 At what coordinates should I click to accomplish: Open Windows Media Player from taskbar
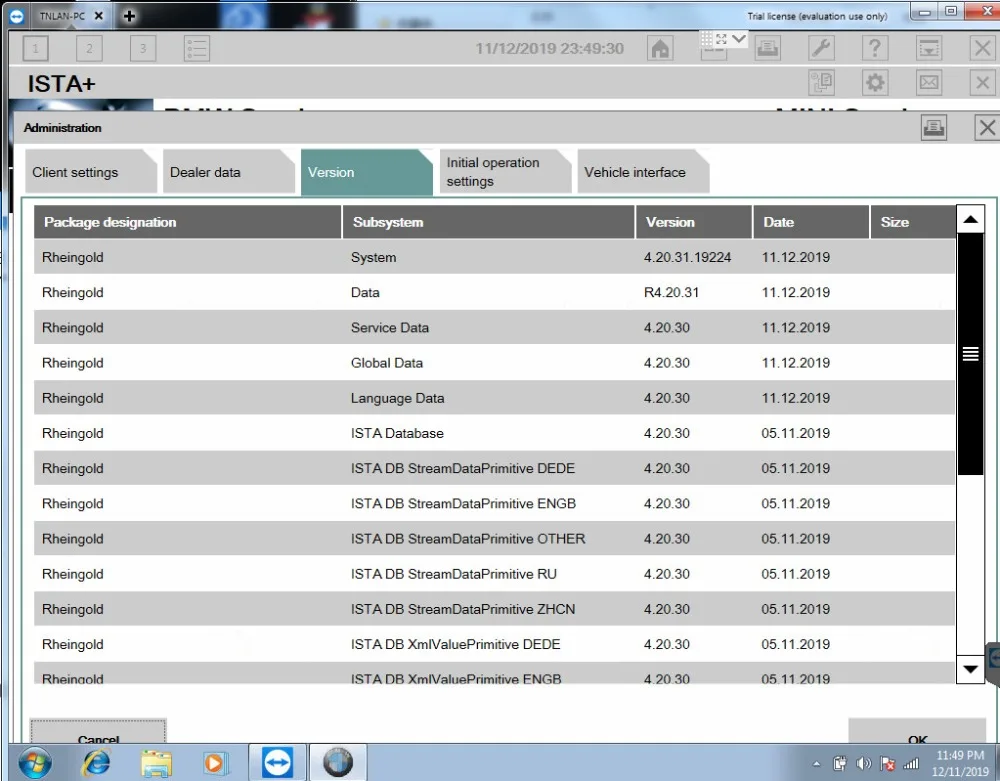click(216, 763)
